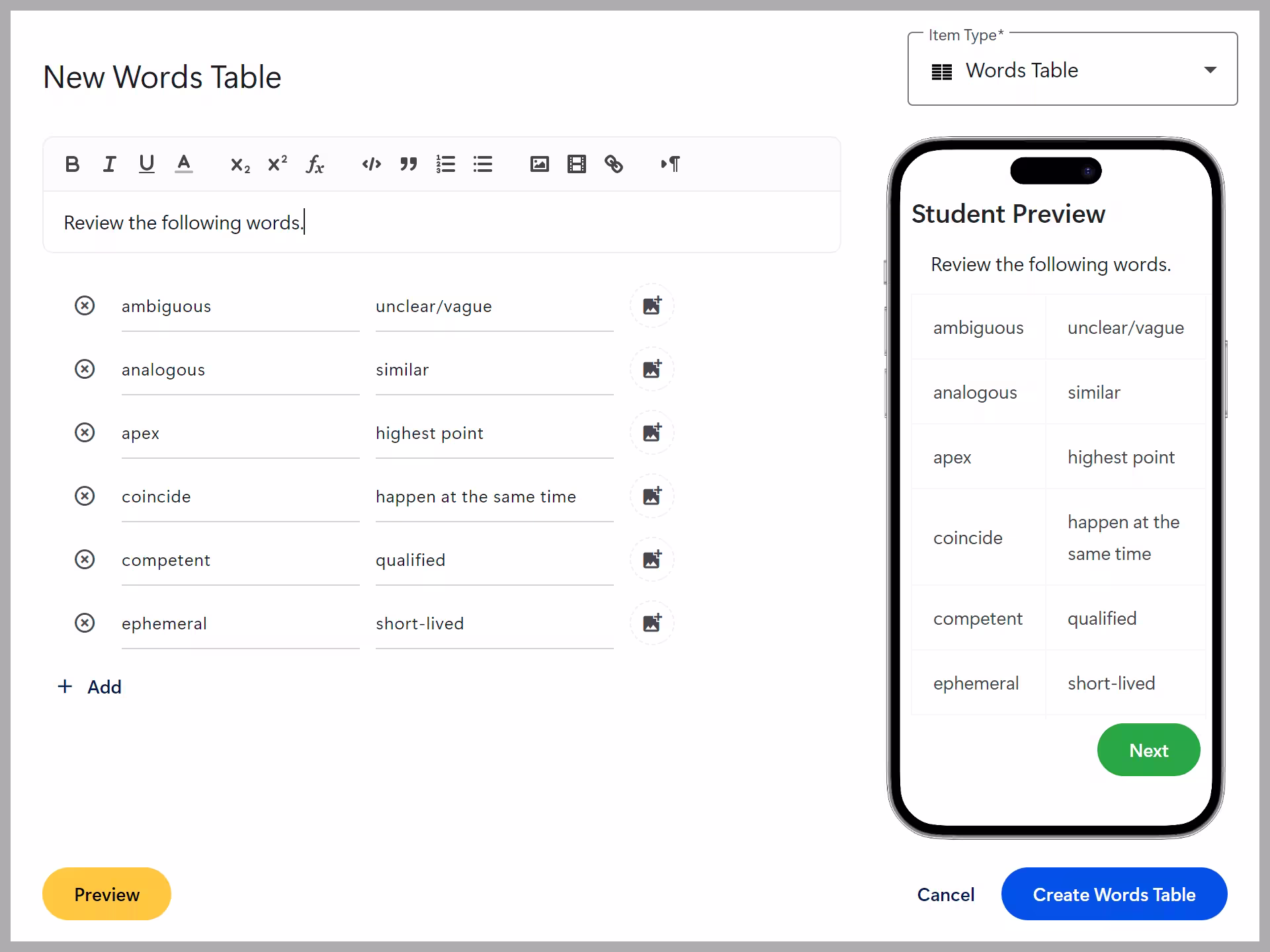Apply a numbered list
This screenshot has height=952, width=1270.
446,164
